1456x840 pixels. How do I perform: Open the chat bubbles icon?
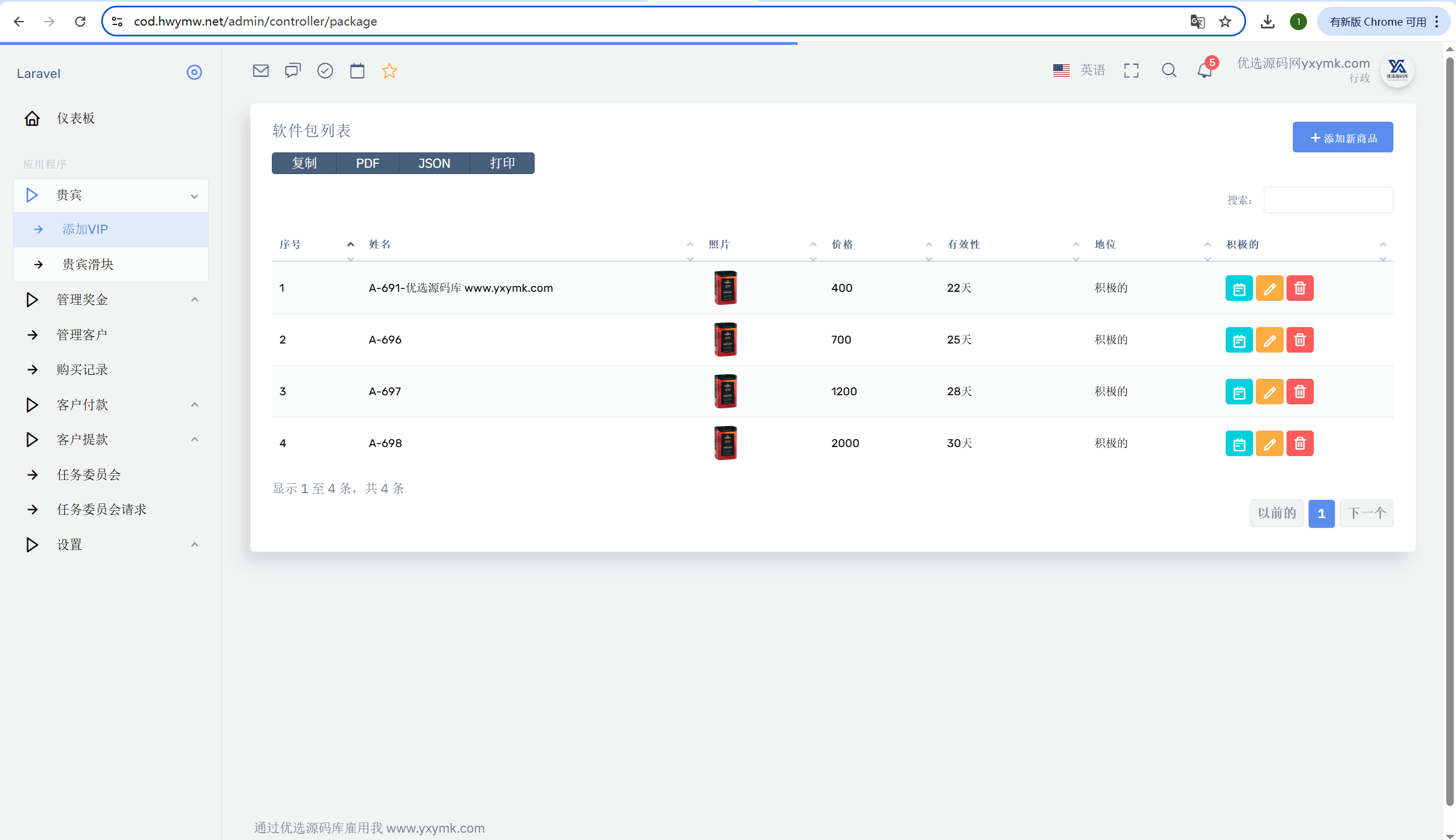[x=293, y=71]
